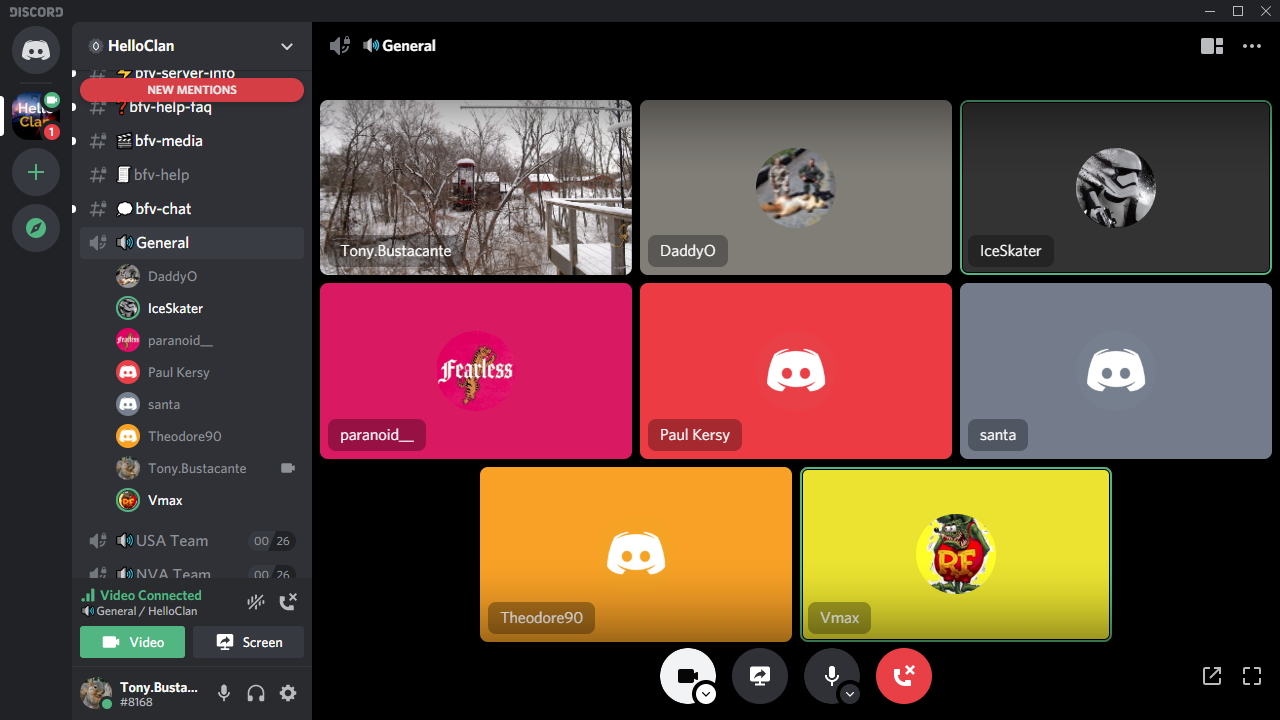Viewport: 1280px width, 720px height.
Task: Toggle mute microphone in user panel
Action: [224, 693]
